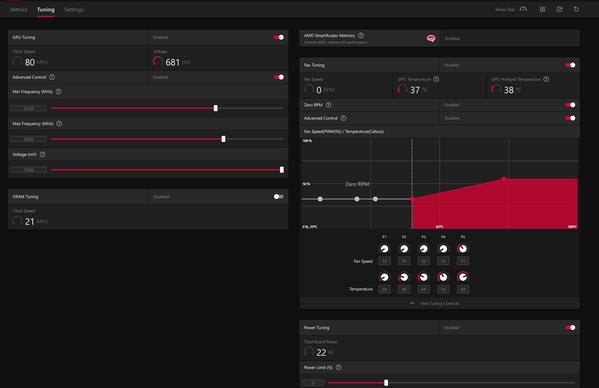This screenshot has height=388, width=599.
Task: Open help icon beside Min Frequency (MHz)
Action: 58,92
